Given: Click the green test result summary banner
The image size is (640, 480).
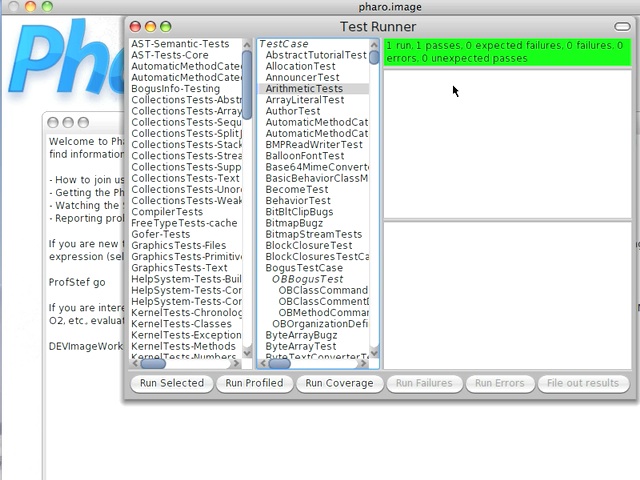Looking at the screenshot, I should point(507,52).
